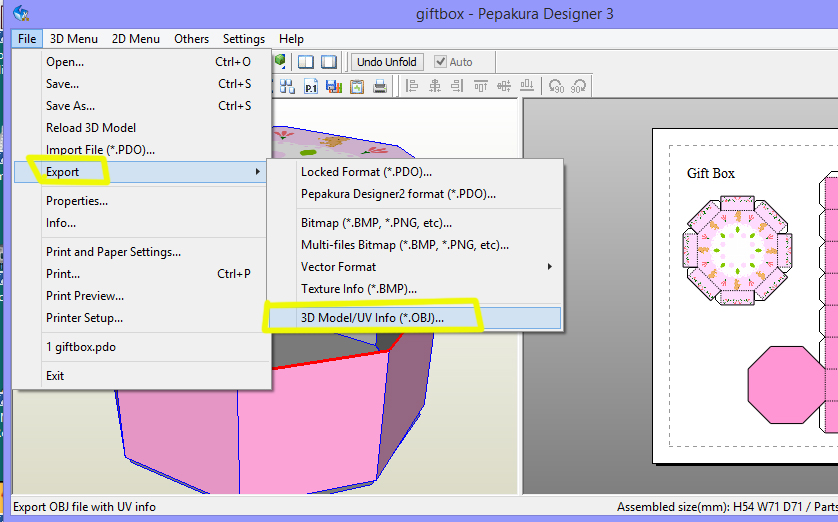838x522 pixels.
Task: Export Pepakura Designer2 format (*.PDO)...
Action: pyautogui.click(x=415, y=193)
